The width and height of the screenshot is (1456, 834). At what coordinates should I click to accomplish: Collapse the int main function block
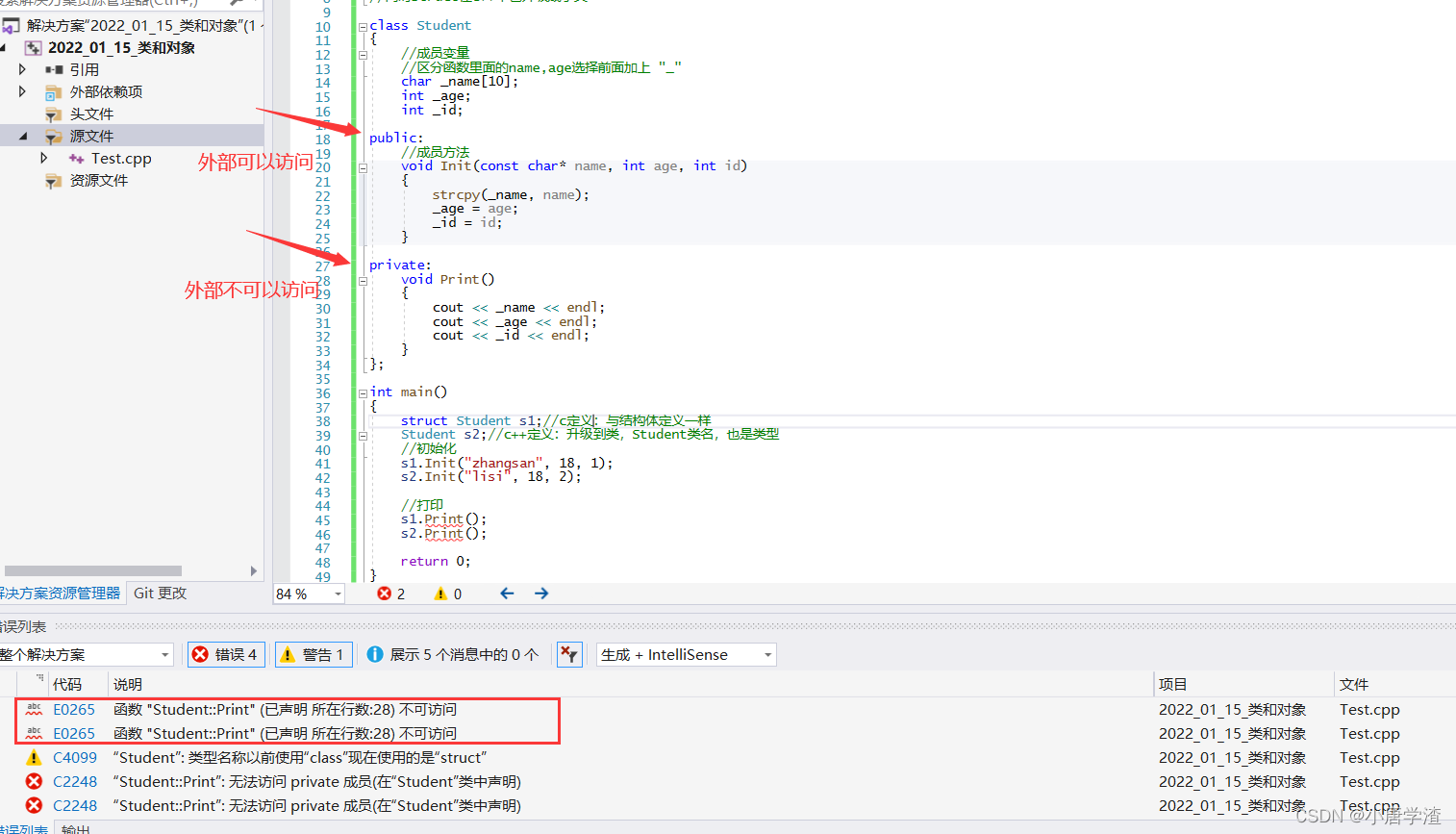click(x=363, y=393)
